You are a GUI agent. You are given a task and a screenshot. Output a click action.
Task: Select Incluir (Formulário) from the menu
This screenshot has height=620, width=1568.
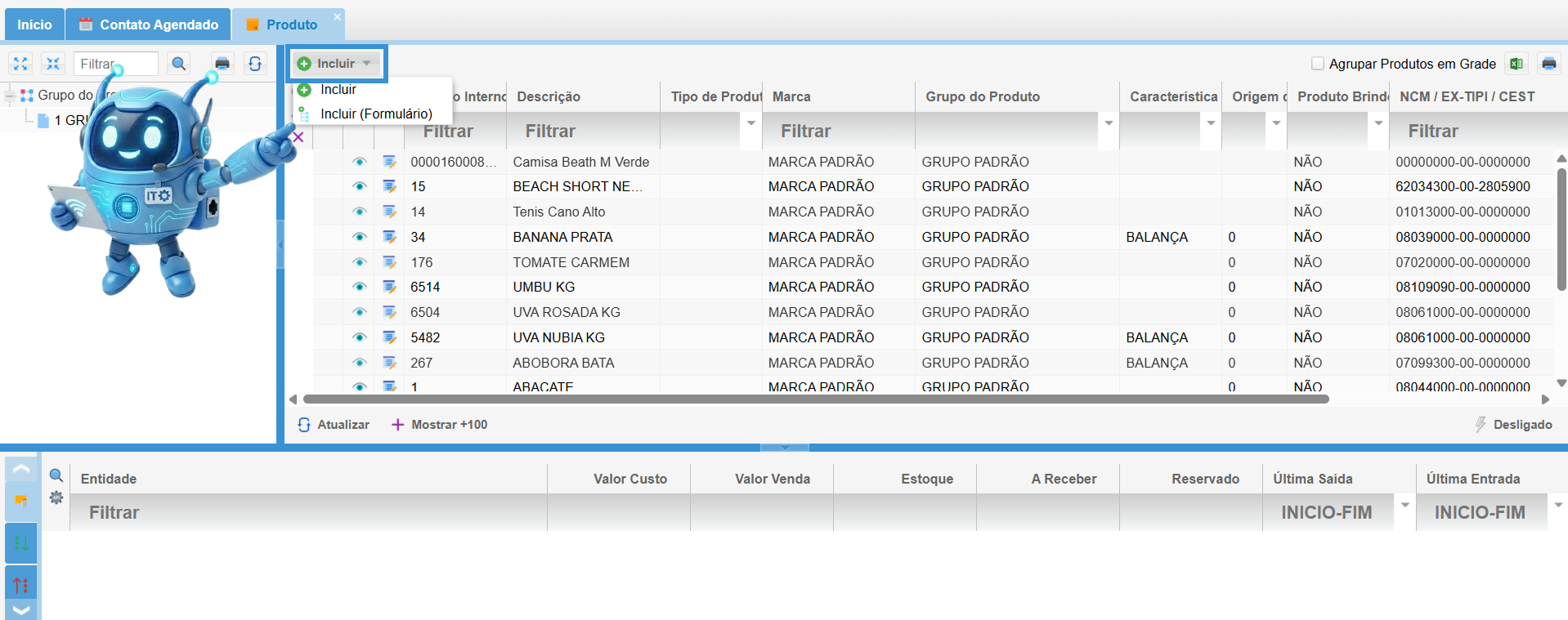pyautogui.click(x=375, y=114)
